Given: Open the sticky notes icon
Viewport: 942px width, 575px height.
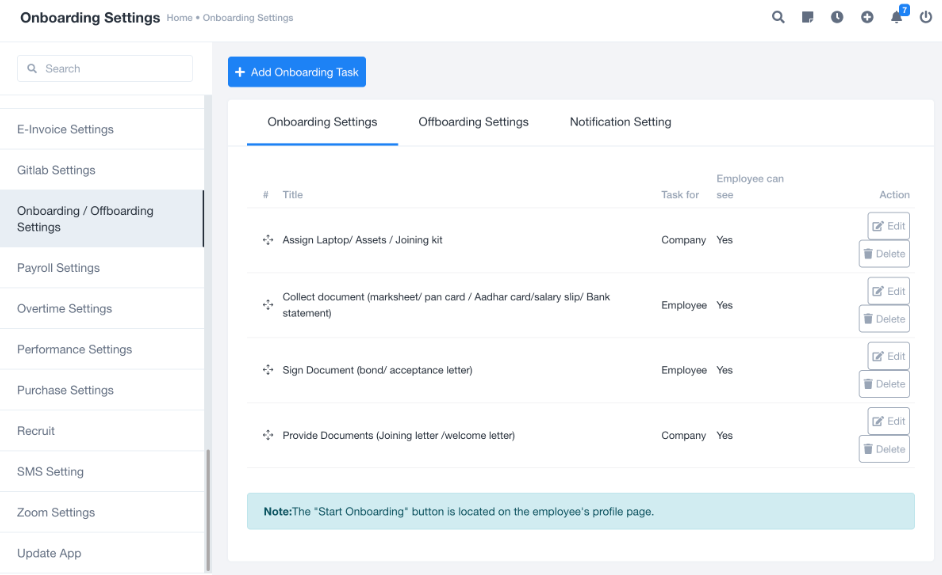Looking at the screenshot, I should coord(808,17).
